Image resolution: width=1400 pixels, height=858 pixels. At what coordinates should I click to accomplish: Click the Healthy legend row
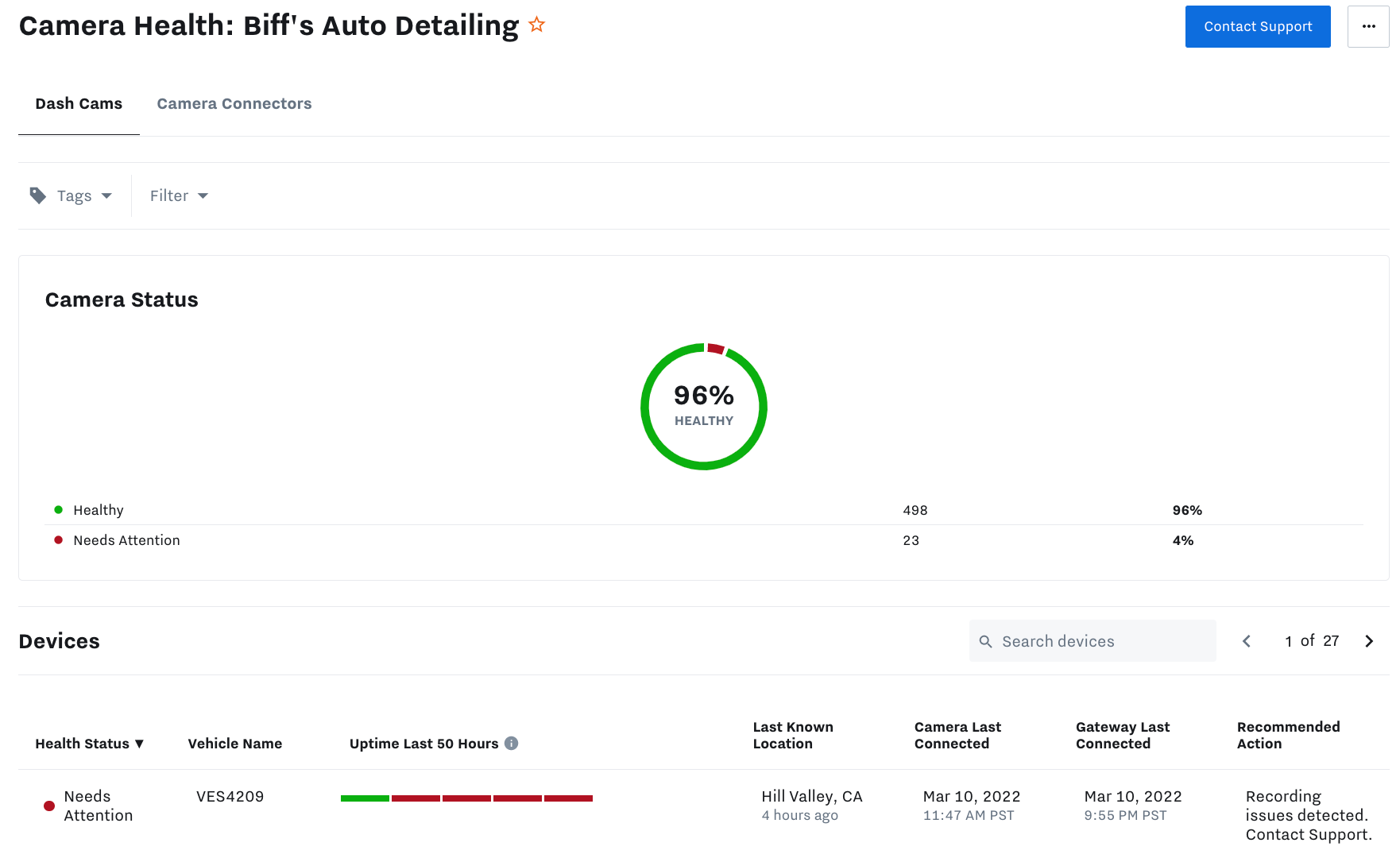[x=99, y=510]
